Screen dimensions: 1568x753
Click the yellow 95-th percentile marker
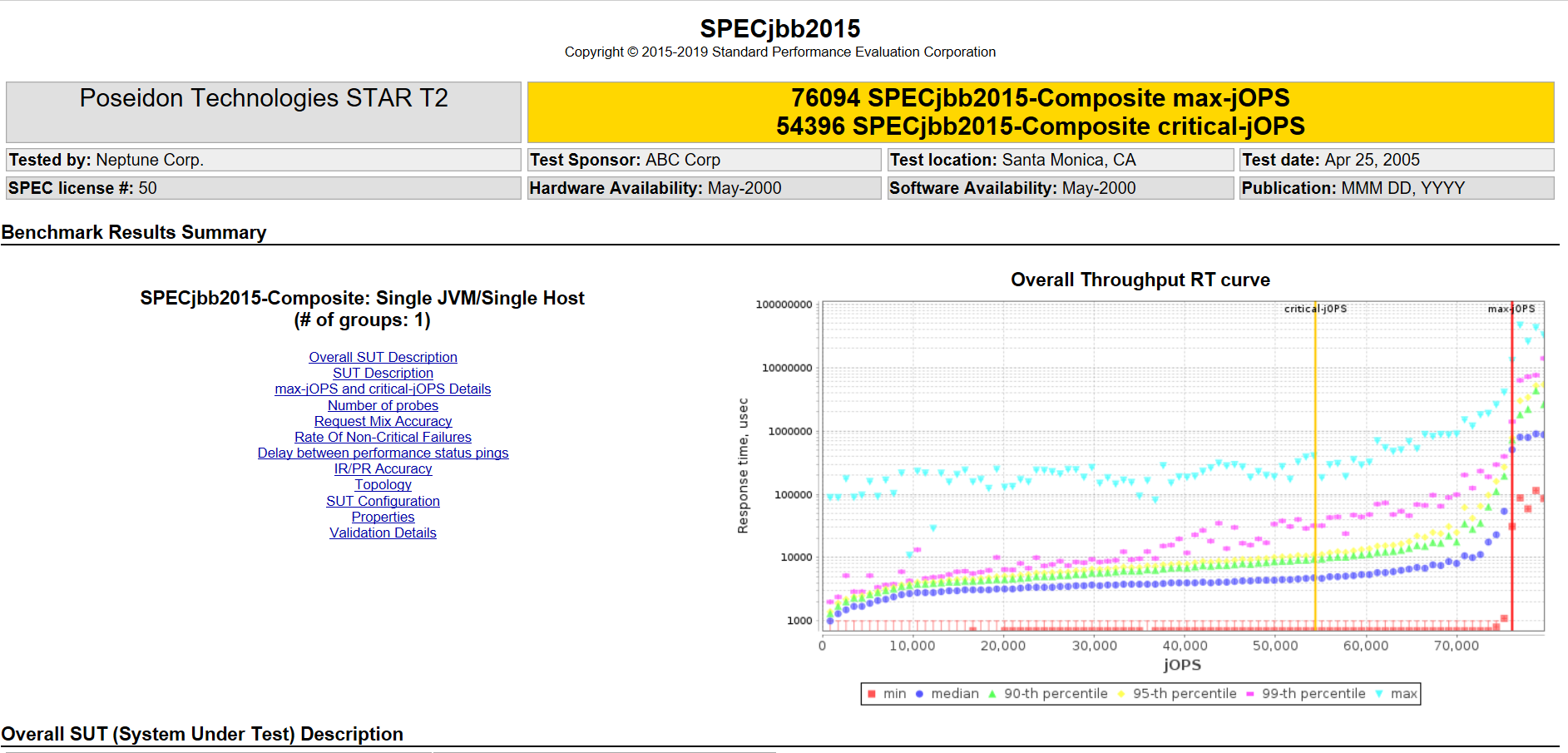pos(1122,693)
